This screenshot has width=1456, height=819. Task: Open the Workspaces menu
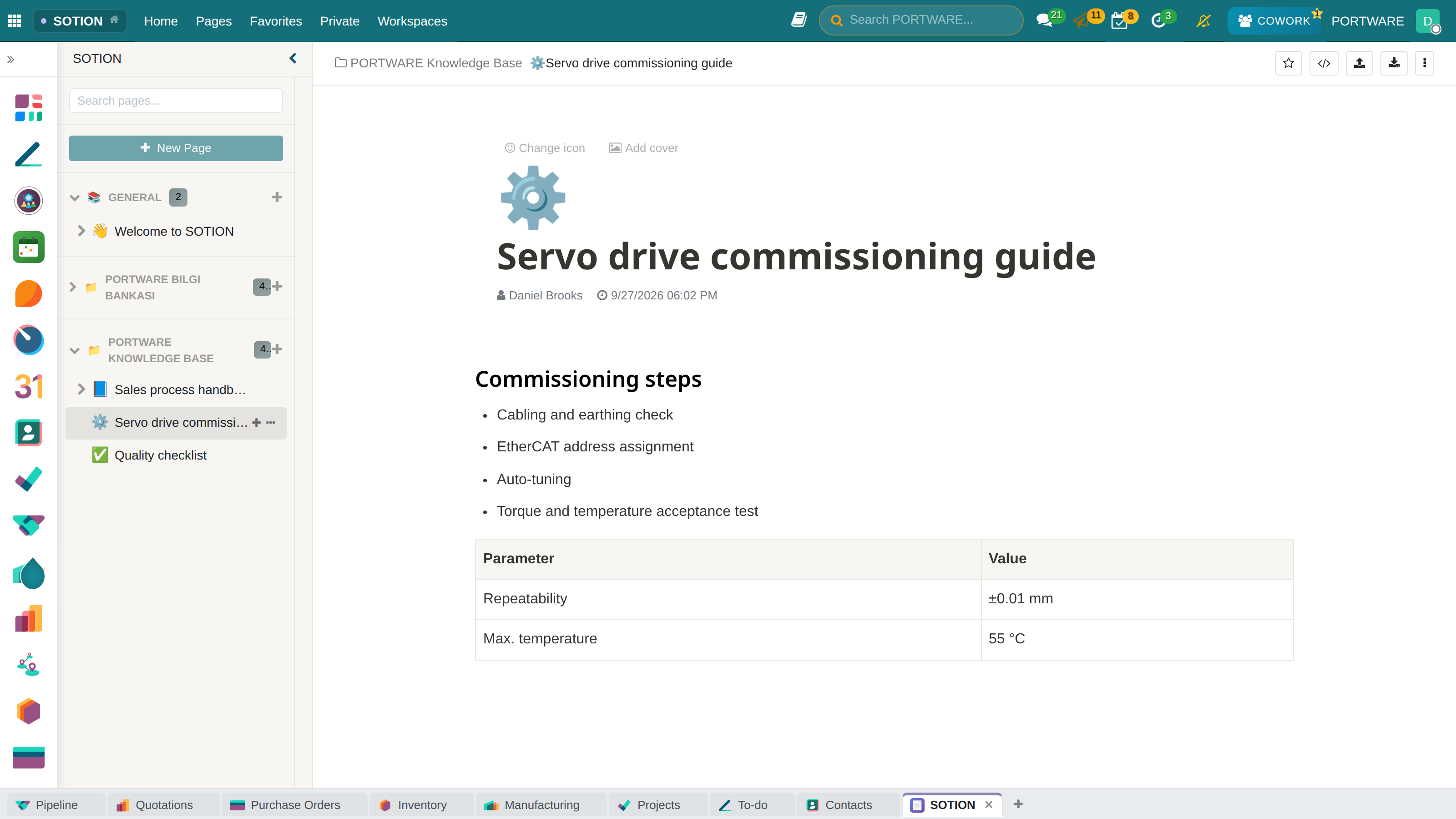[412, 21]
